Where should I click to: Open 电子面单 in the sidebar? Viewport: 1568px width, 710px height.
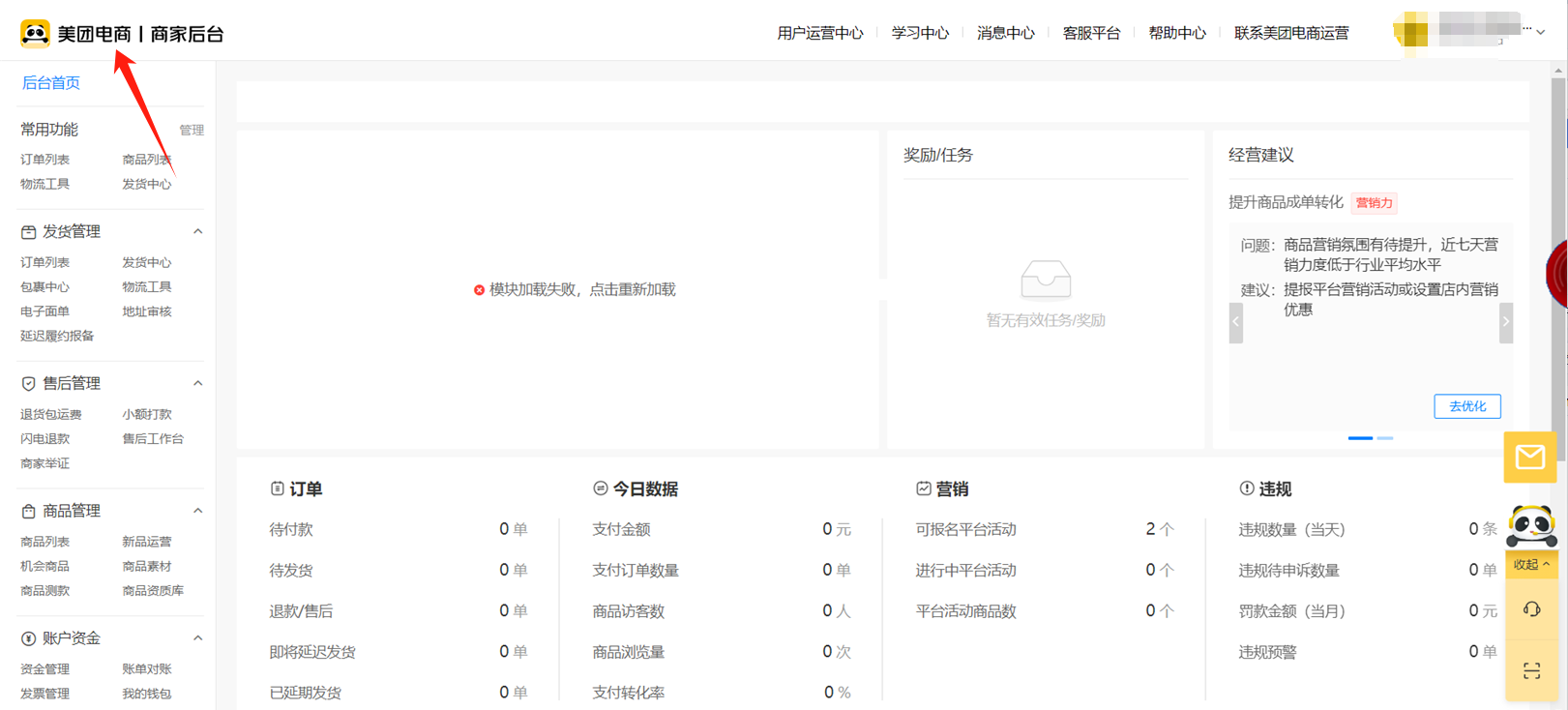44,311
